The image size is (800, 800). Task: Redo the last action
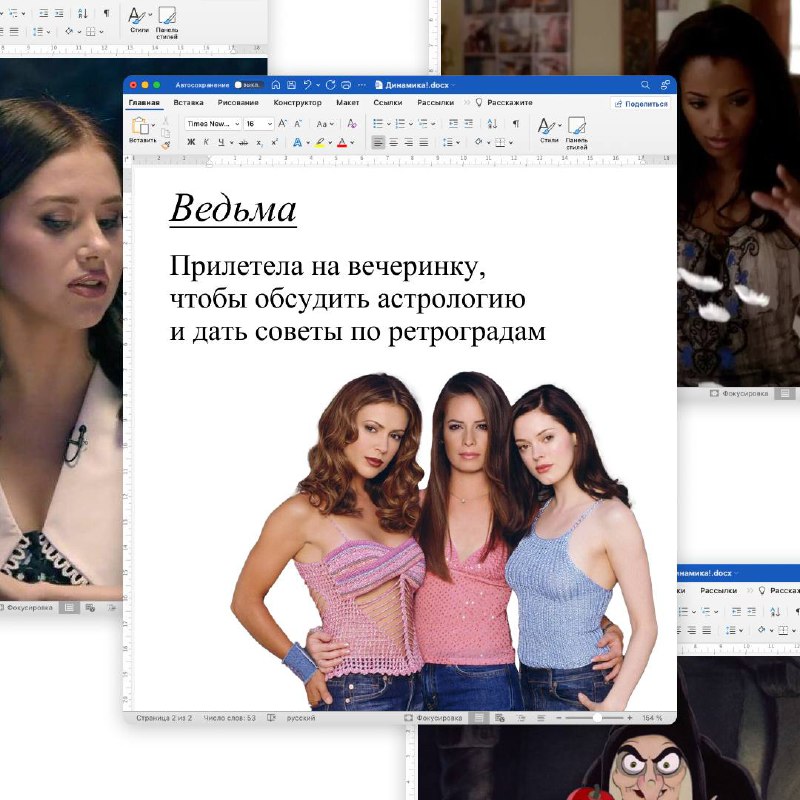tap(330, 85)
